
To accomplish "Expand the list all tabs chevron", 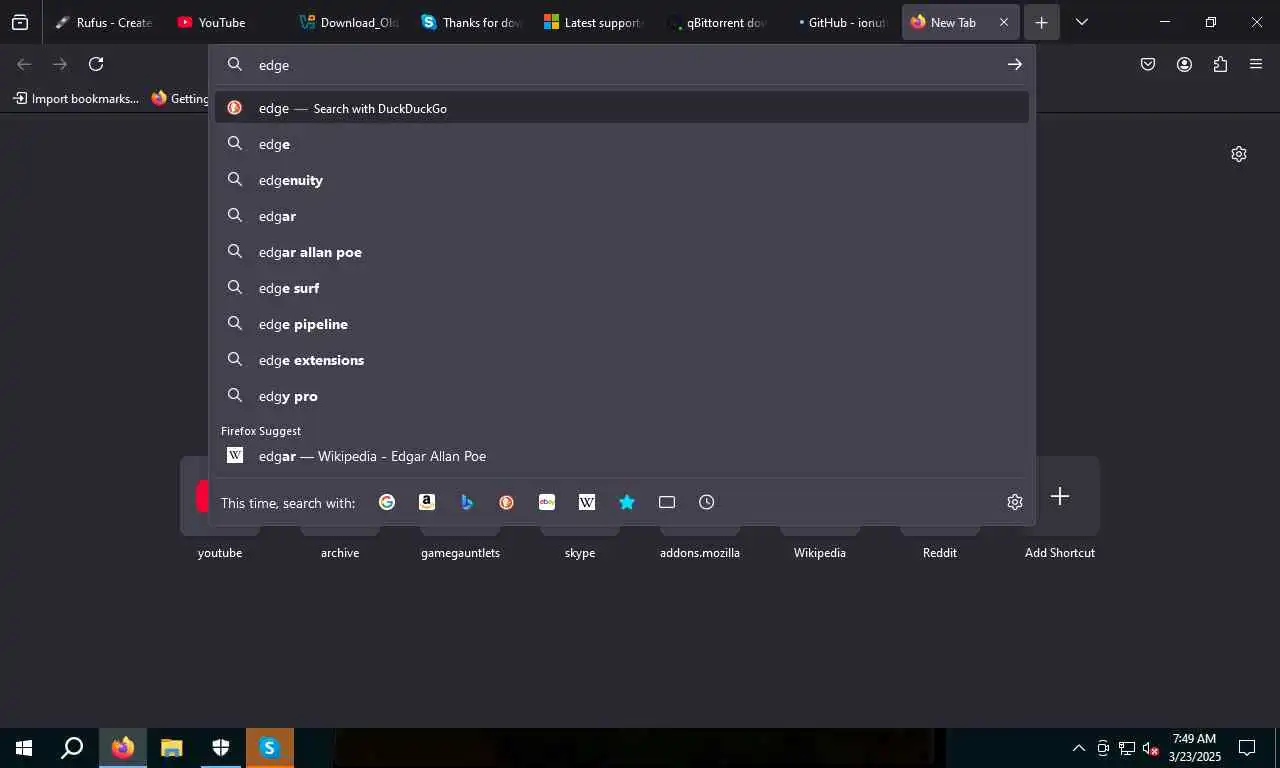I will 1081,22.
